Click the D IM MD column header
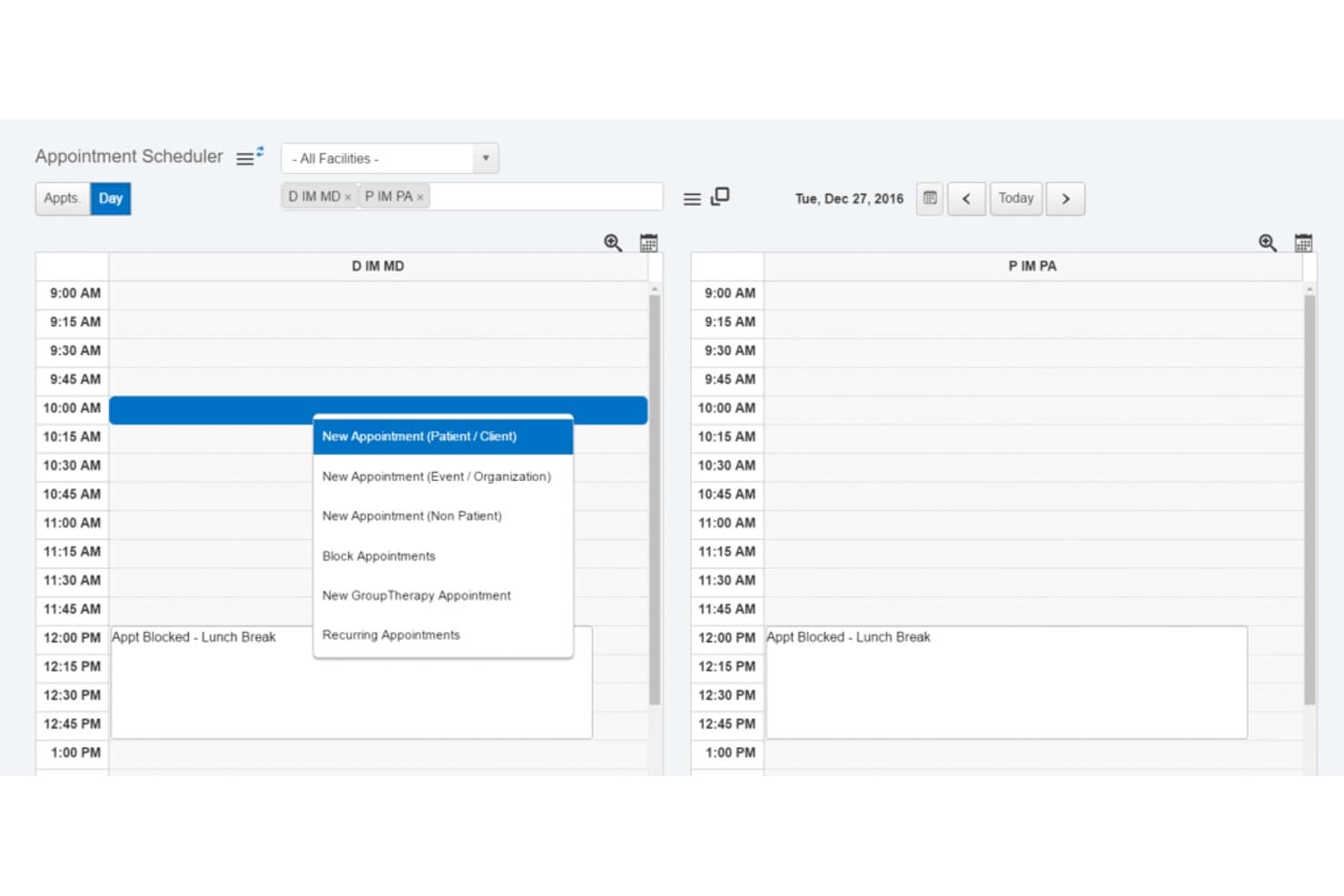 [378, 266]
